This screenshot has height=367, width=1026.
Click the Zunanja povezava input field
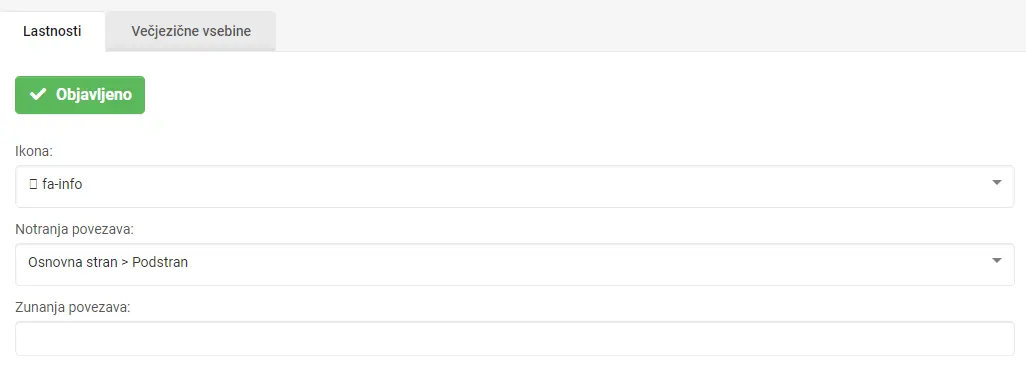pos(515,338)
